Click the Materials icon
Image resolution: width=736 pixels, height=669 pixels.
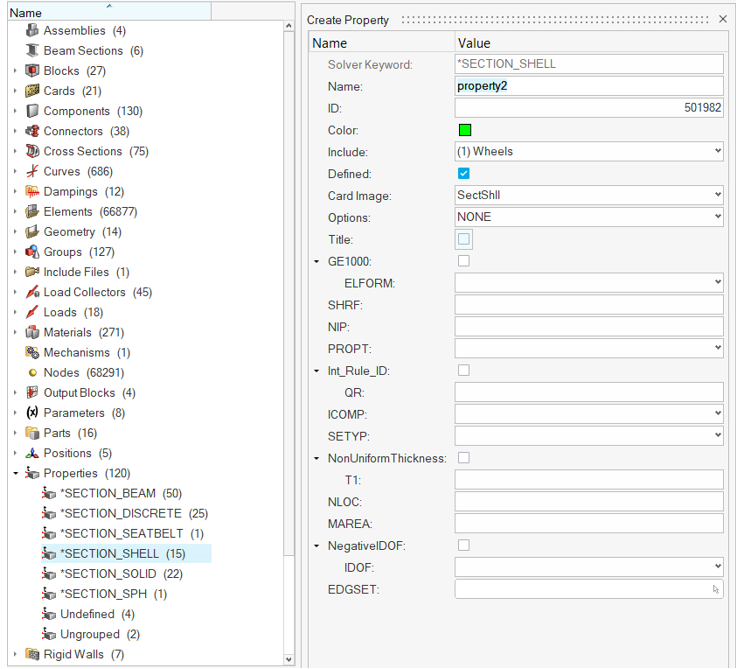tap(32, 332)
